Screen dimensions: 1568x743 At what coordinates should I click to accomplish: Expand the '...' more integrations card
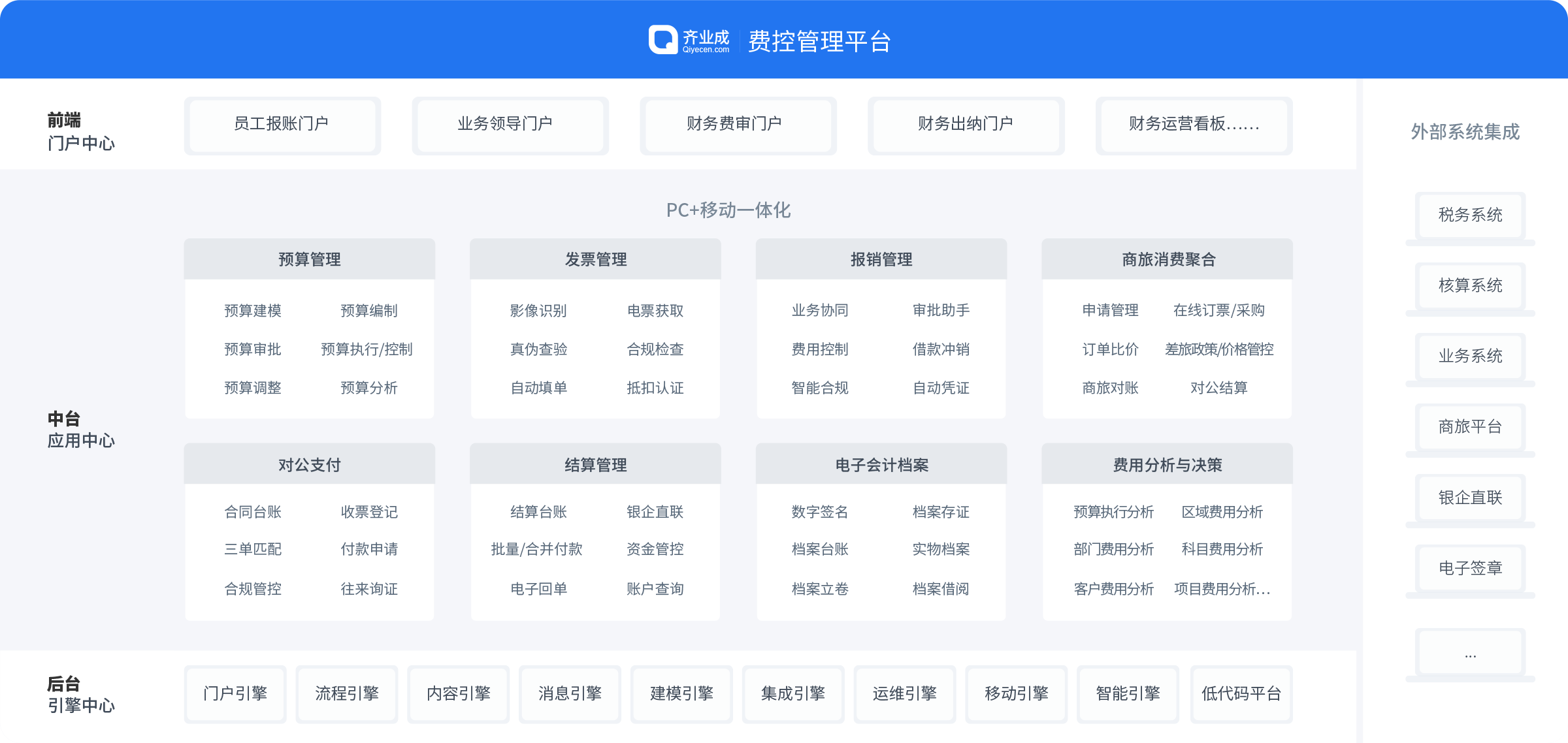click(1470, 653)
